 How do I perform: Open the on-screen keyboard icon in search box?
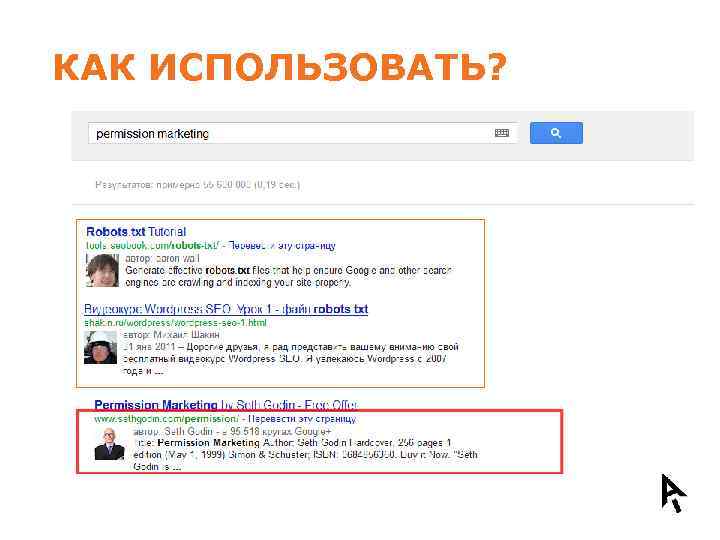click(x=502, y=133)
